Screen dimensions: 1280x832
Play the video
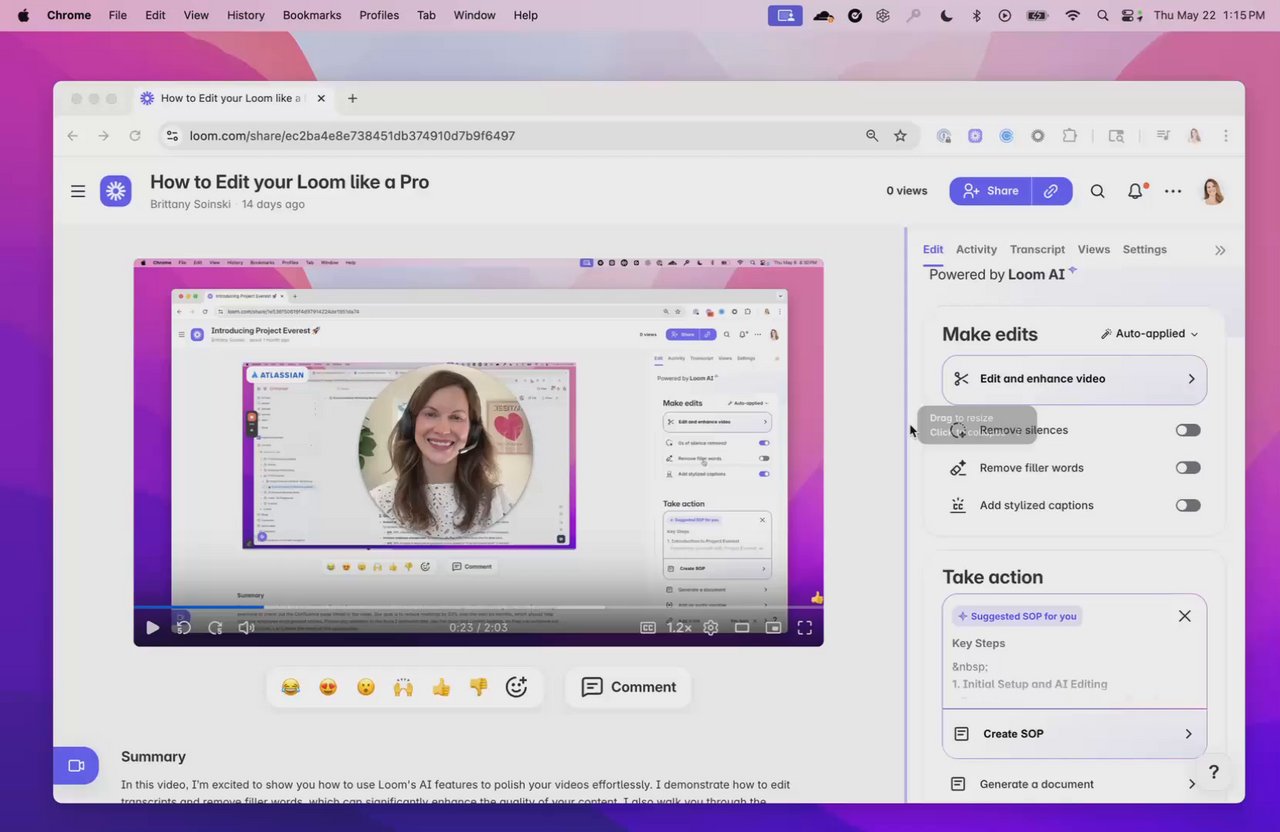click(x=152, y=628)
